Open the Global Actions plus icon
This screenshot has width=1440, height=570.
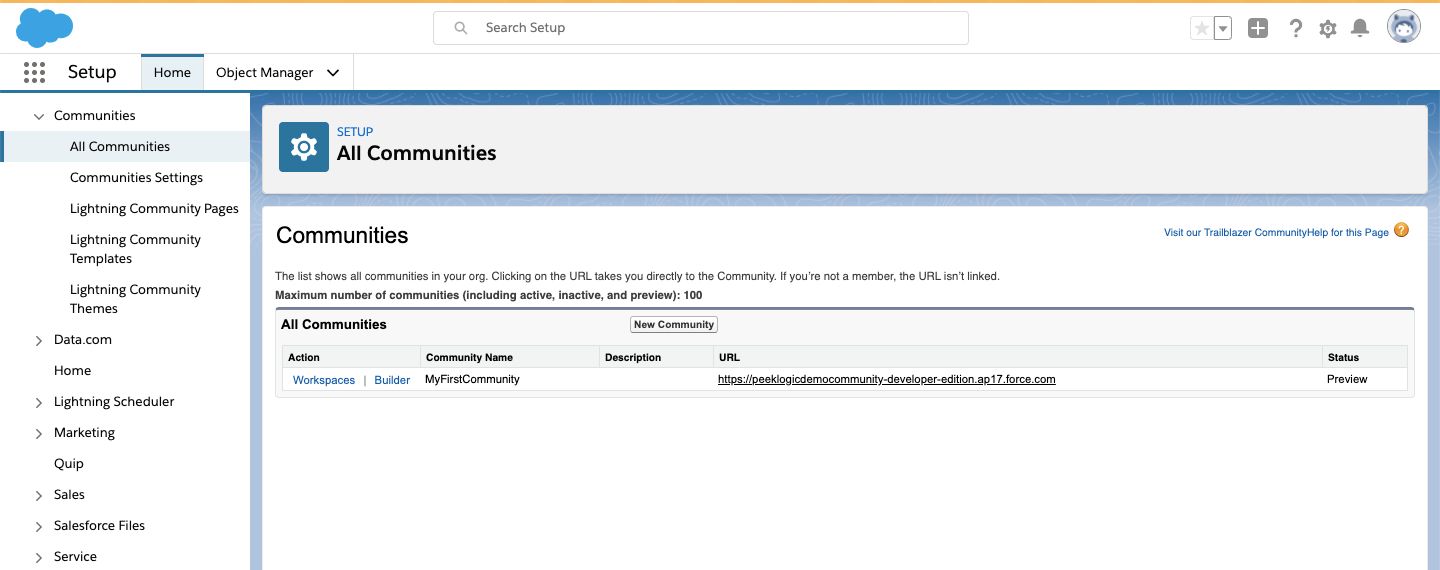[1258, 29]
